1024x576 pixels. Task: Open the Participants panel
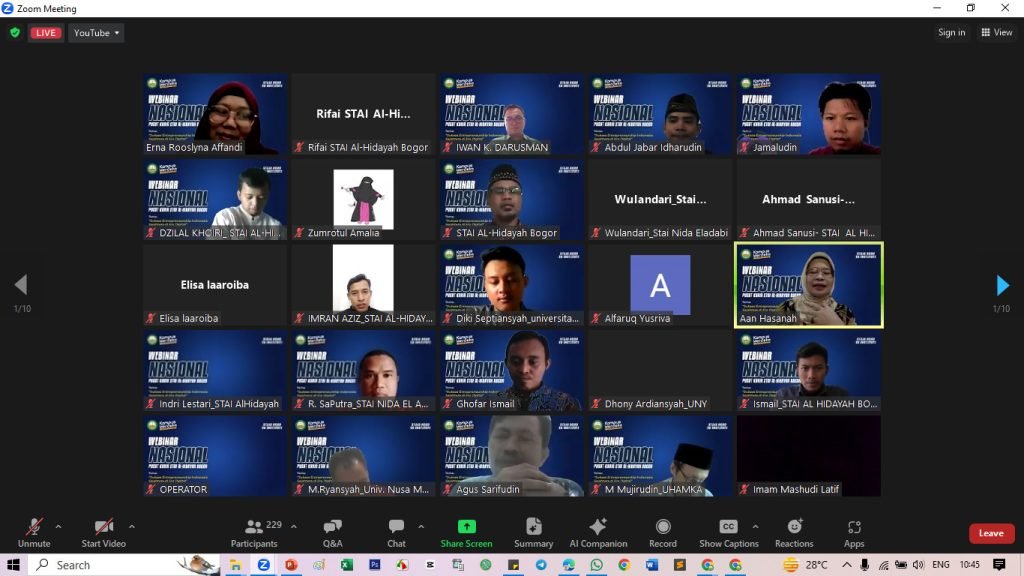[255, 532]
